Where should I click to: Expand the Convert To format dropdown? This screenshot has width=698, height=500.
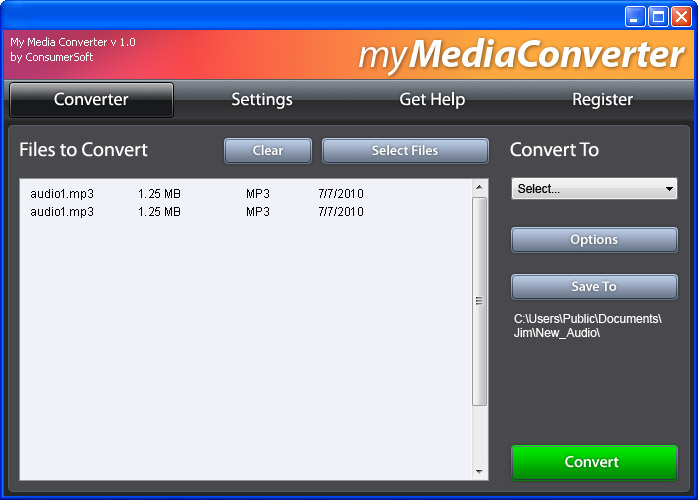coord(594,188)
